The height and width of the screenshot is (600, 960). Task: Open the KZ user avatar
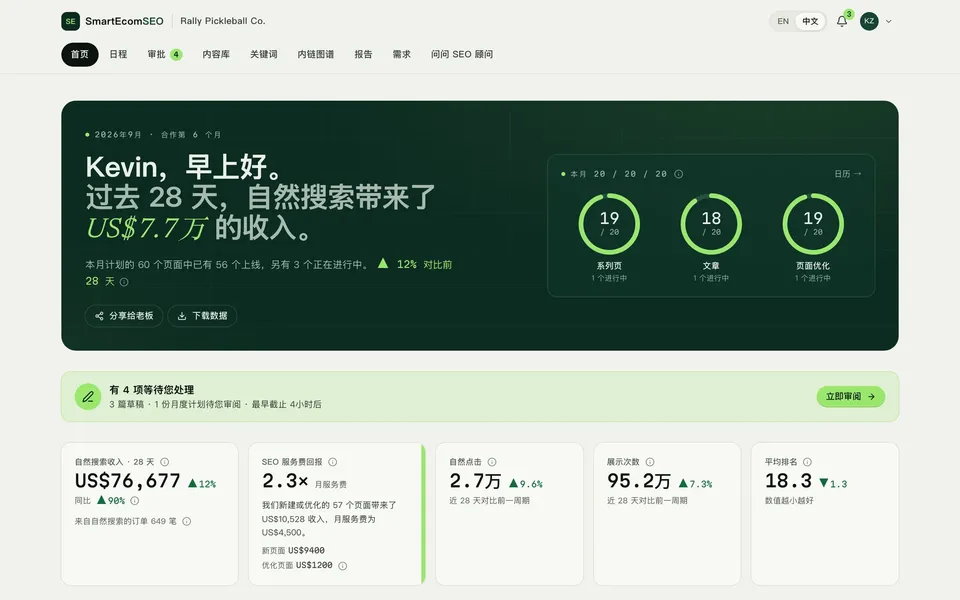869,21
